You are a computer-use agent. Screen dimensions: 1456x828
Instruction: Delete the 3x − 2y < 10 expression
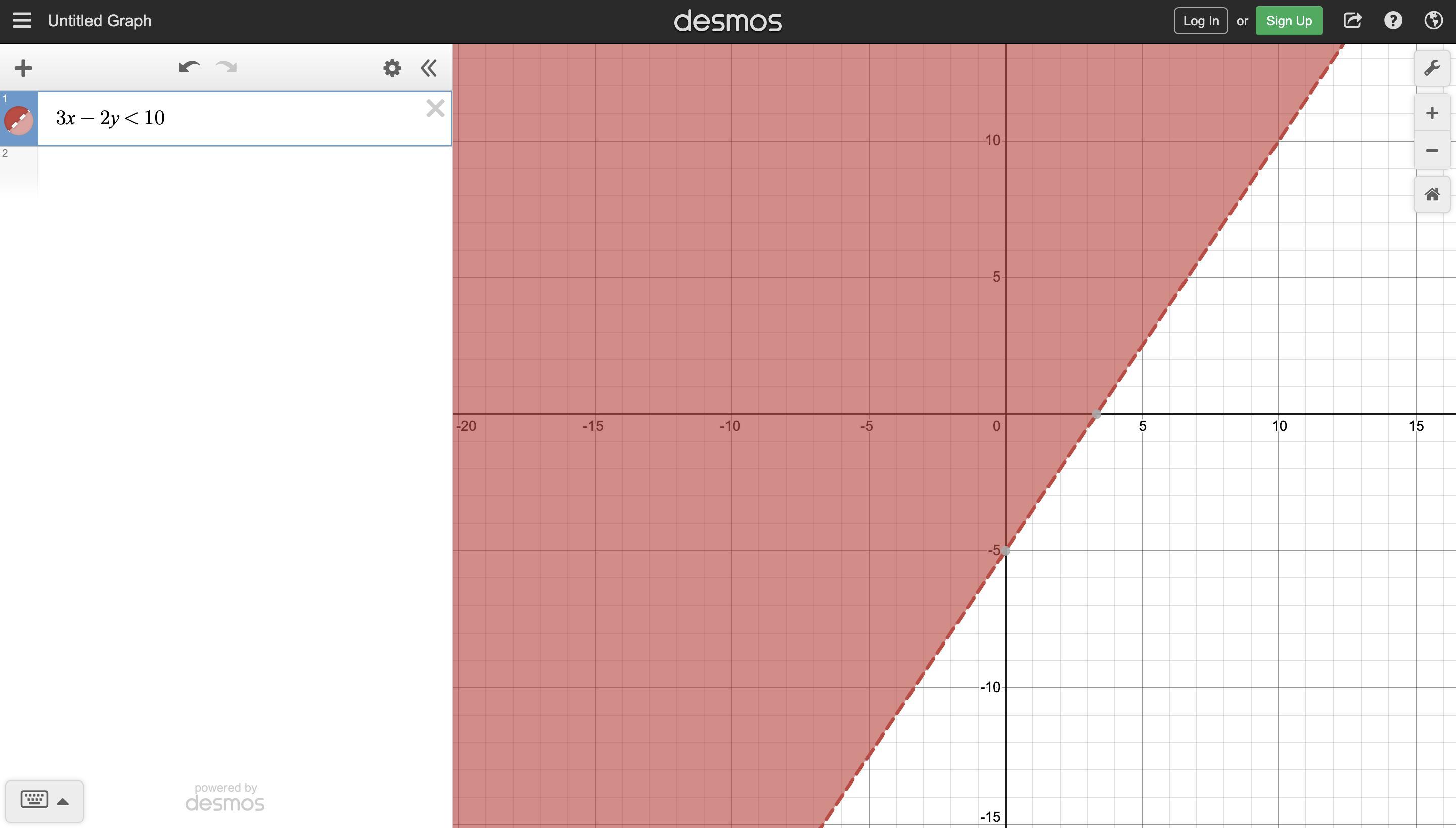tap(435, 108)
